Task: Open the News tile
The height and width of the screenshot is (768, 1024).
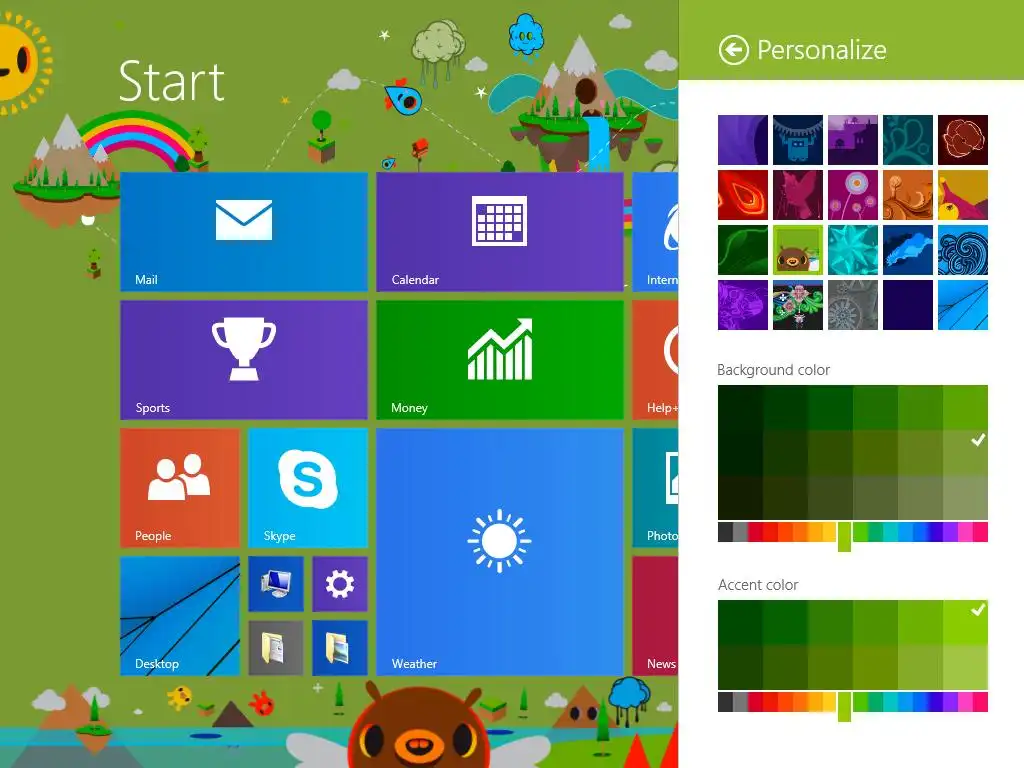Action: (x=656, y=616)
